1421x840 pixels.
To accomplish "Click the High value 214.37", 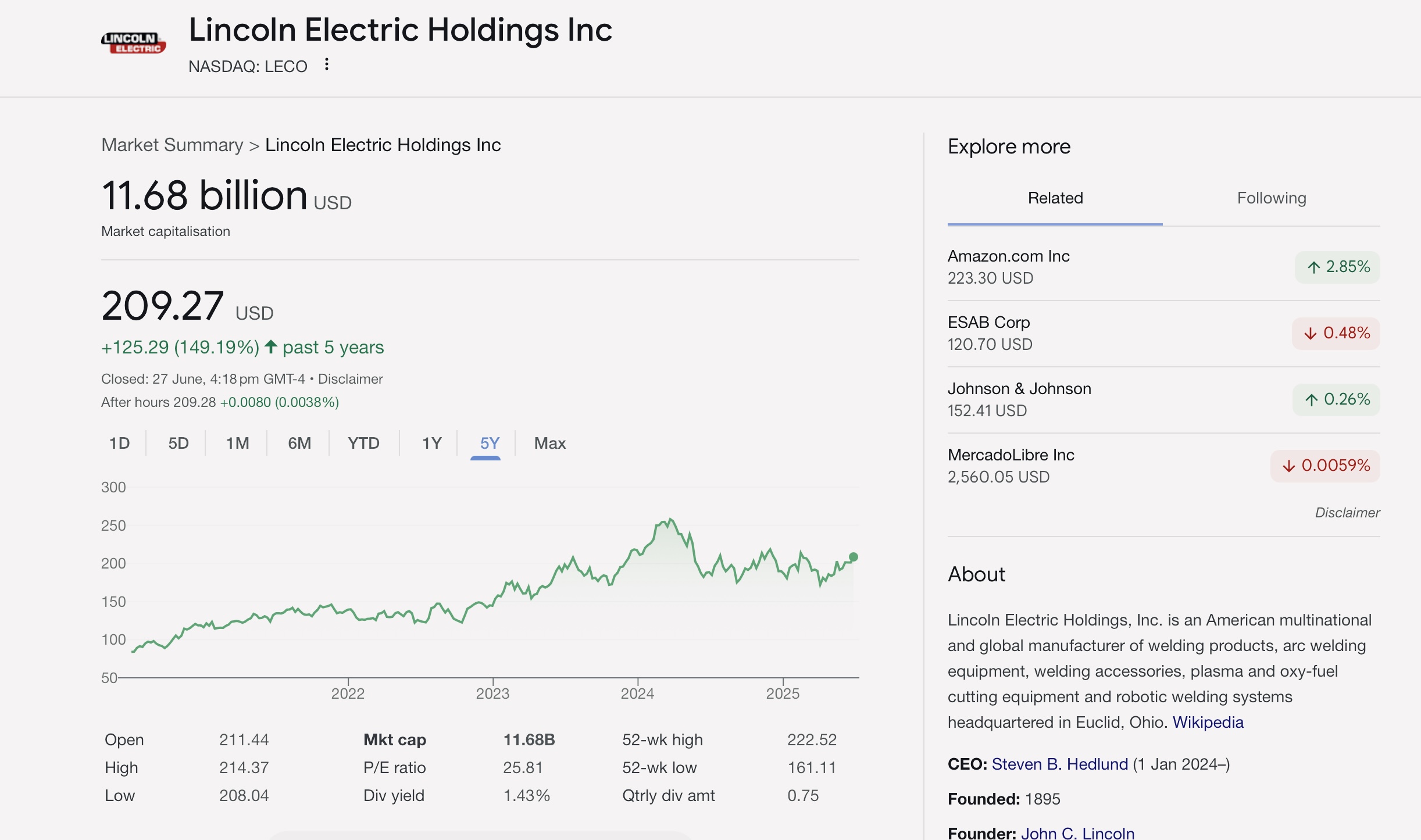I will coord(244,768).
